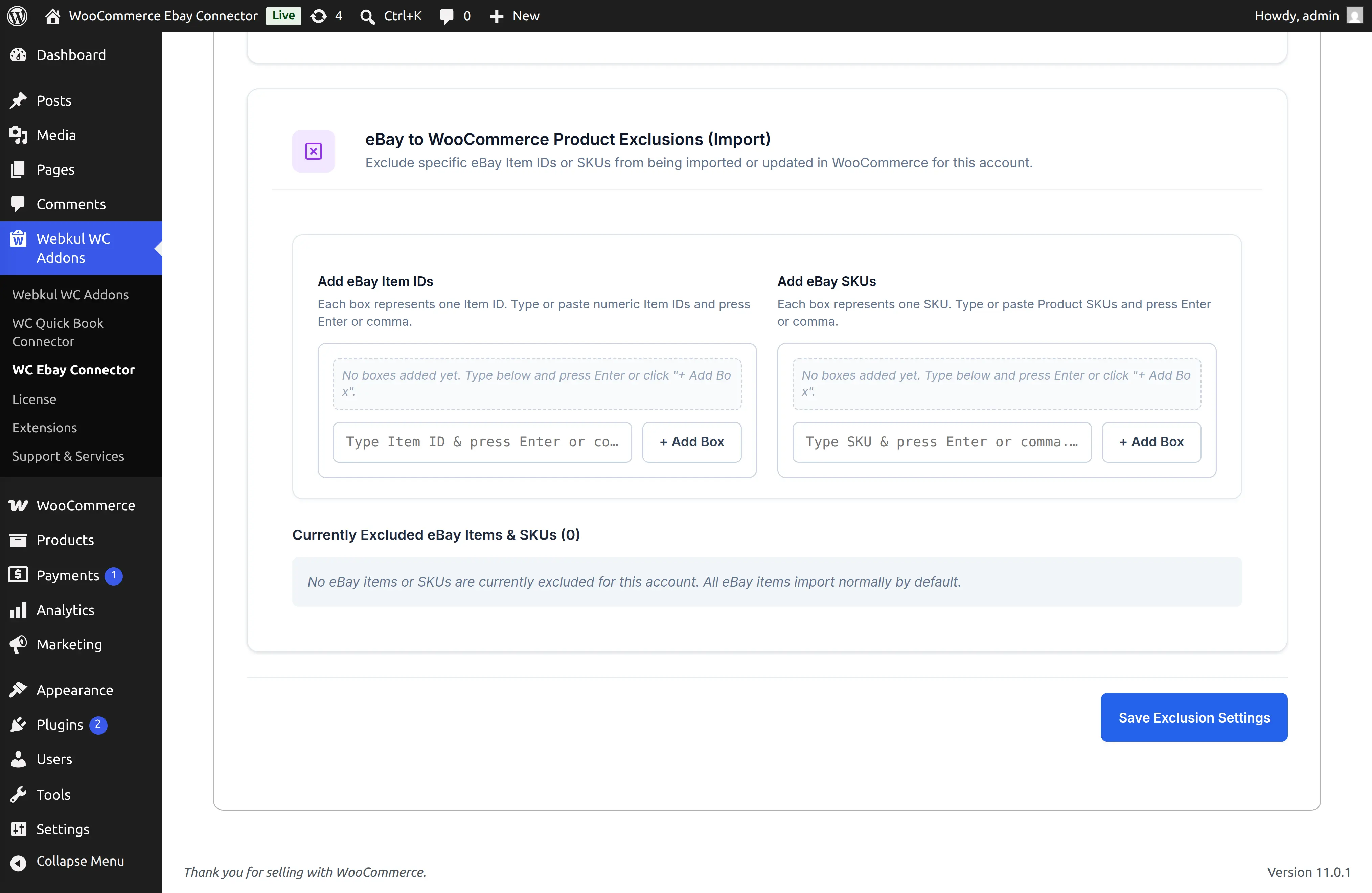The width and height of the screenshot is (1372, 893).
Task: Open the Ctrl+K search magnifier
Action: click(x=367, y=16)
